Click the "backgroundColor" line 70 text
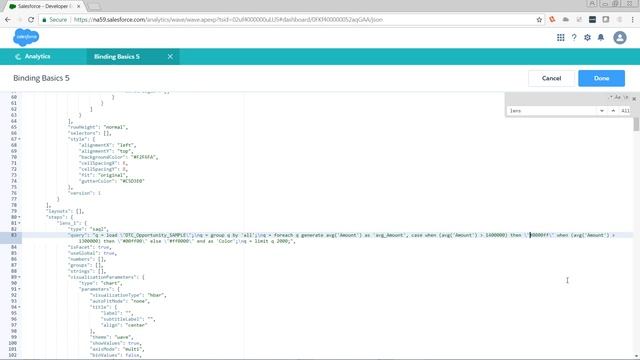This screenshot has height=360, width=640. coord(119,157)
